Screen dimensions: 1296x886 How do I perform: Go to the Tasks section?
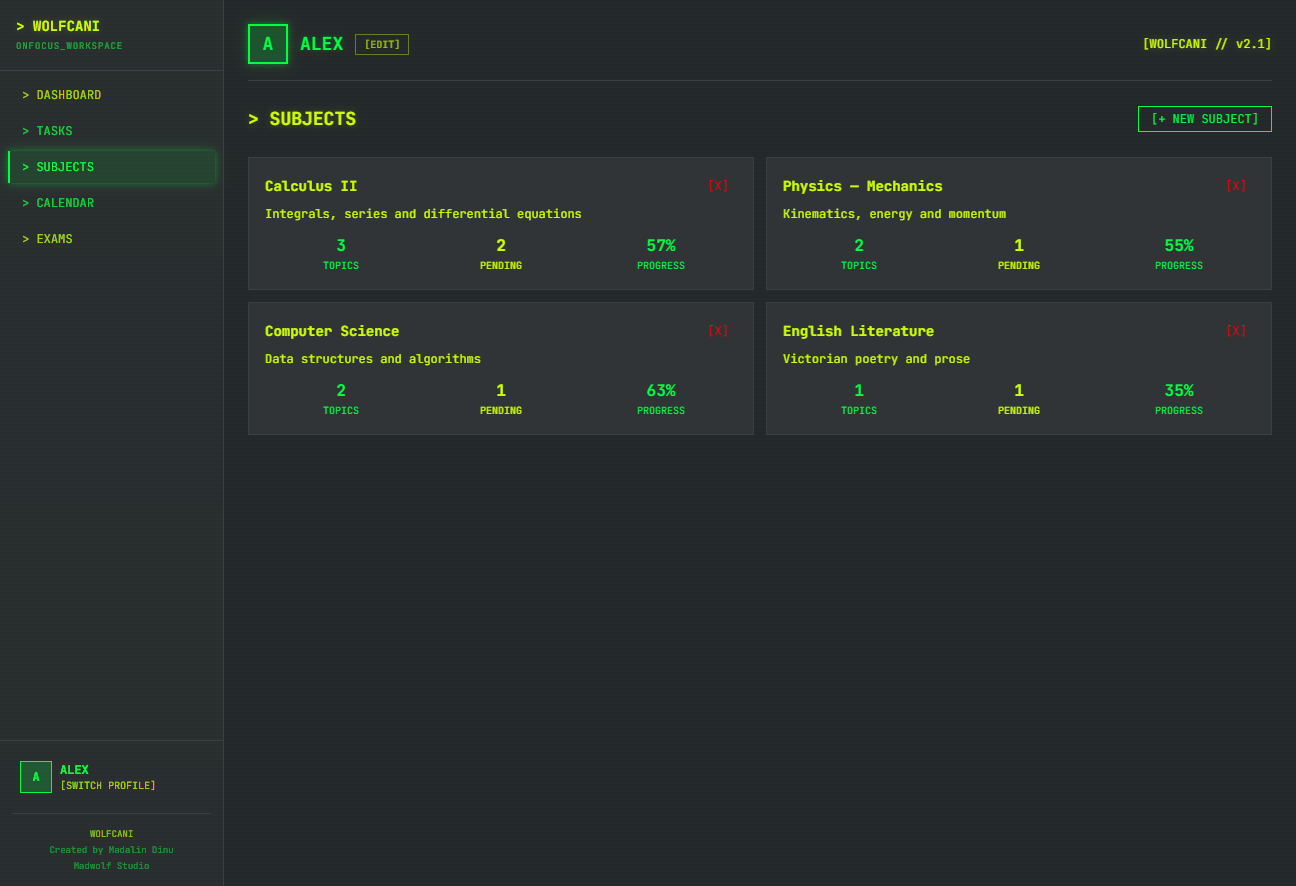coord(111,131)
